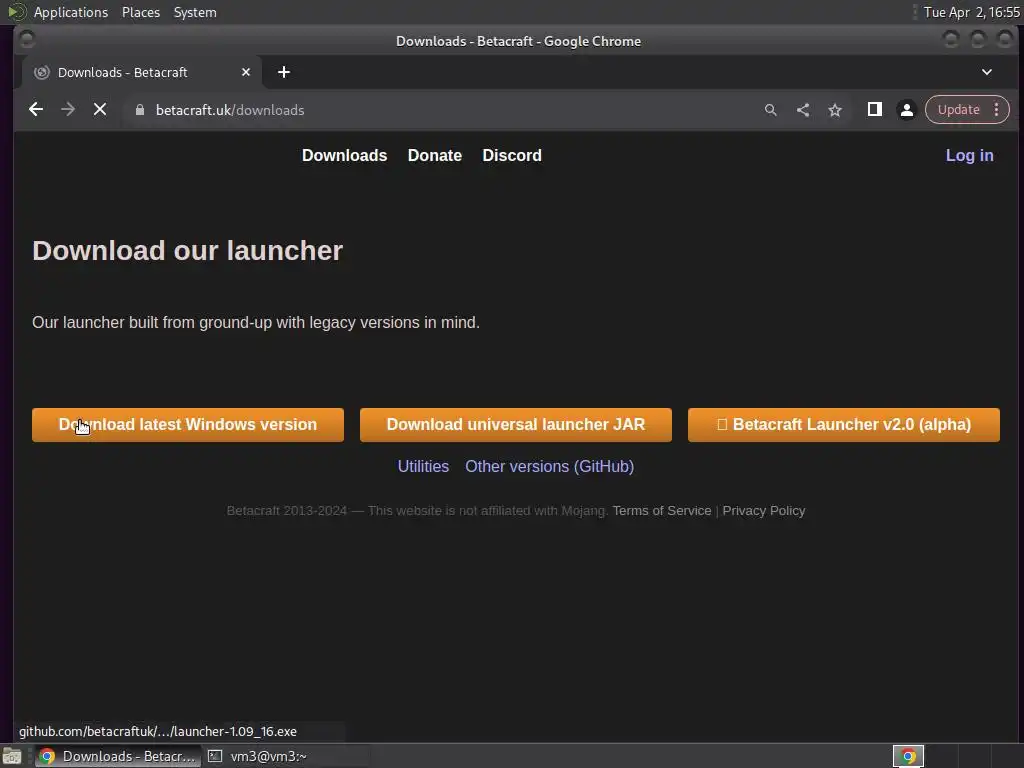Click the forward navigation arrow
1024x768 pixels.
[68, 110]
